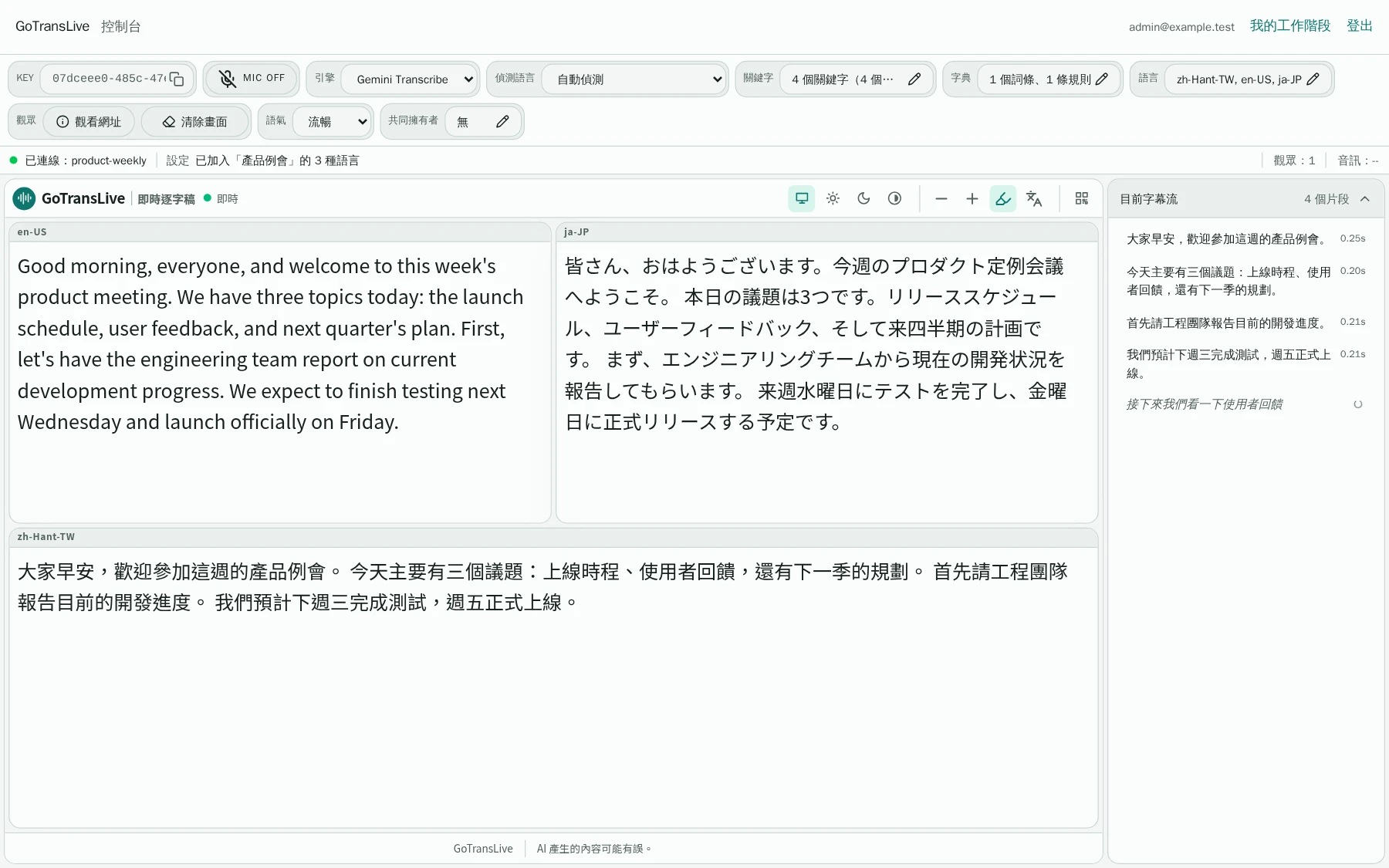Screen dimensions: 1389x868
Task: Click the GoTransLive logo waveform icon
Action: pos(24,198)
